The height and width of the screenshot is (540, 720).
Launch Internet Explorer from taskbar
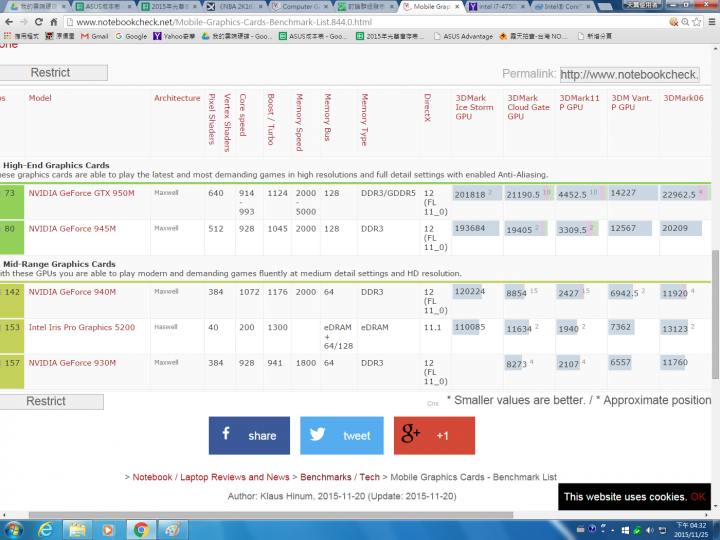point(45,530)
